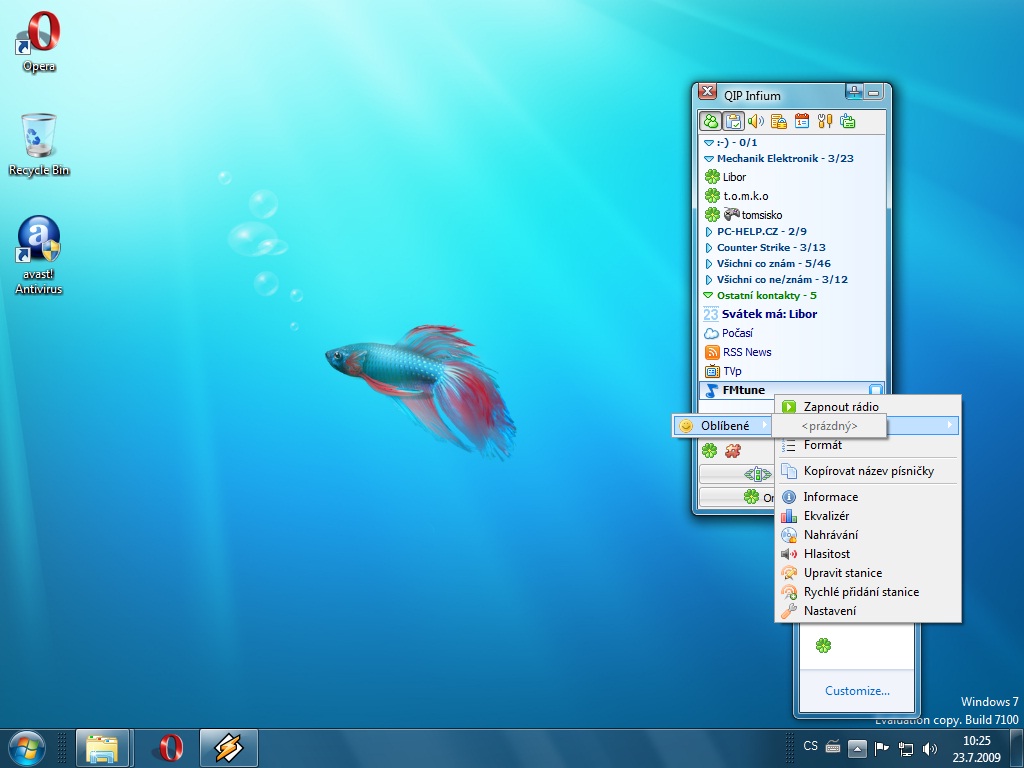Click the Customize... link in tray popup

click(857, 691)
